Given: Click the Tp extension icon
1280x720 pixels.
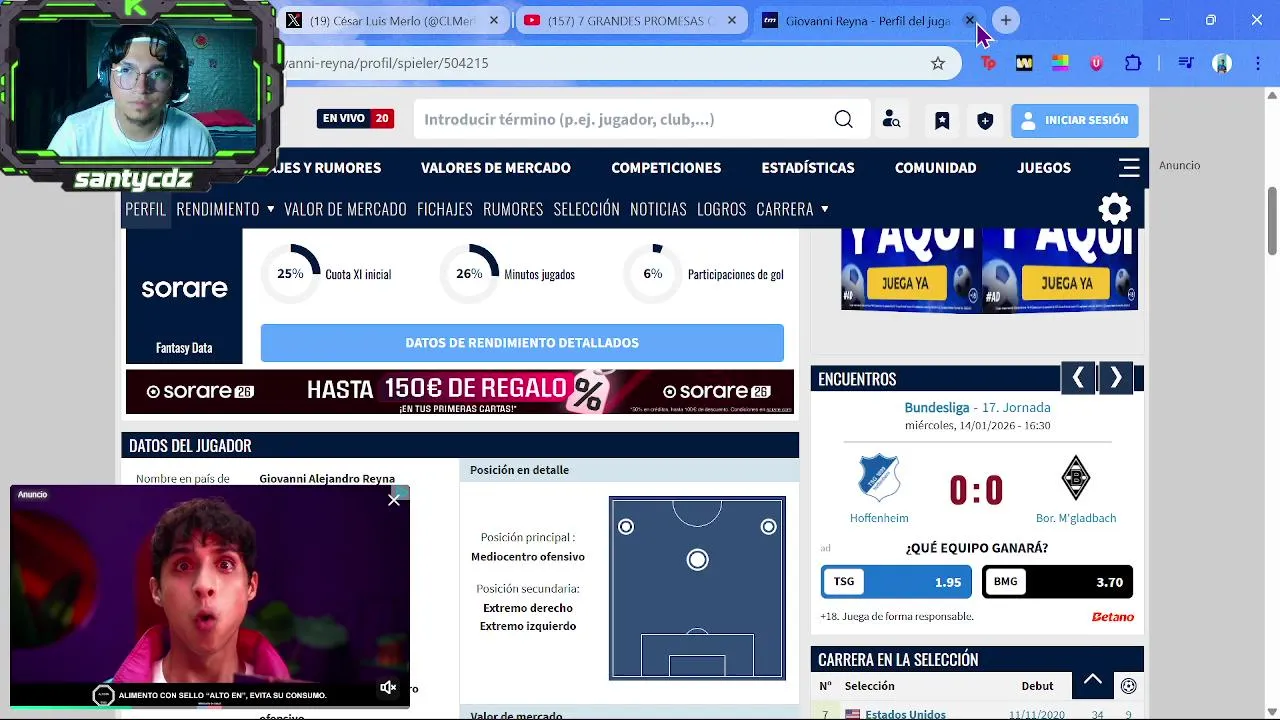Looking at the screenshot, I should (988, 63).
